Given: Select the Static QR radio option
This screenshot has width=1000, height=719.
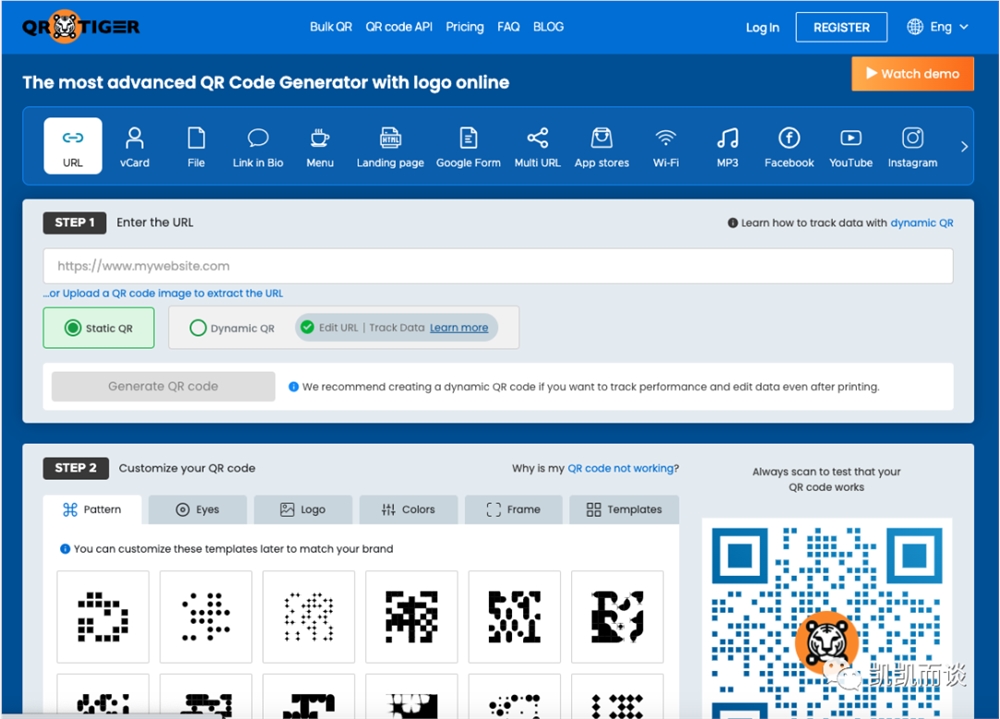Looking at the screenshot, I should (x=99, y=328).
